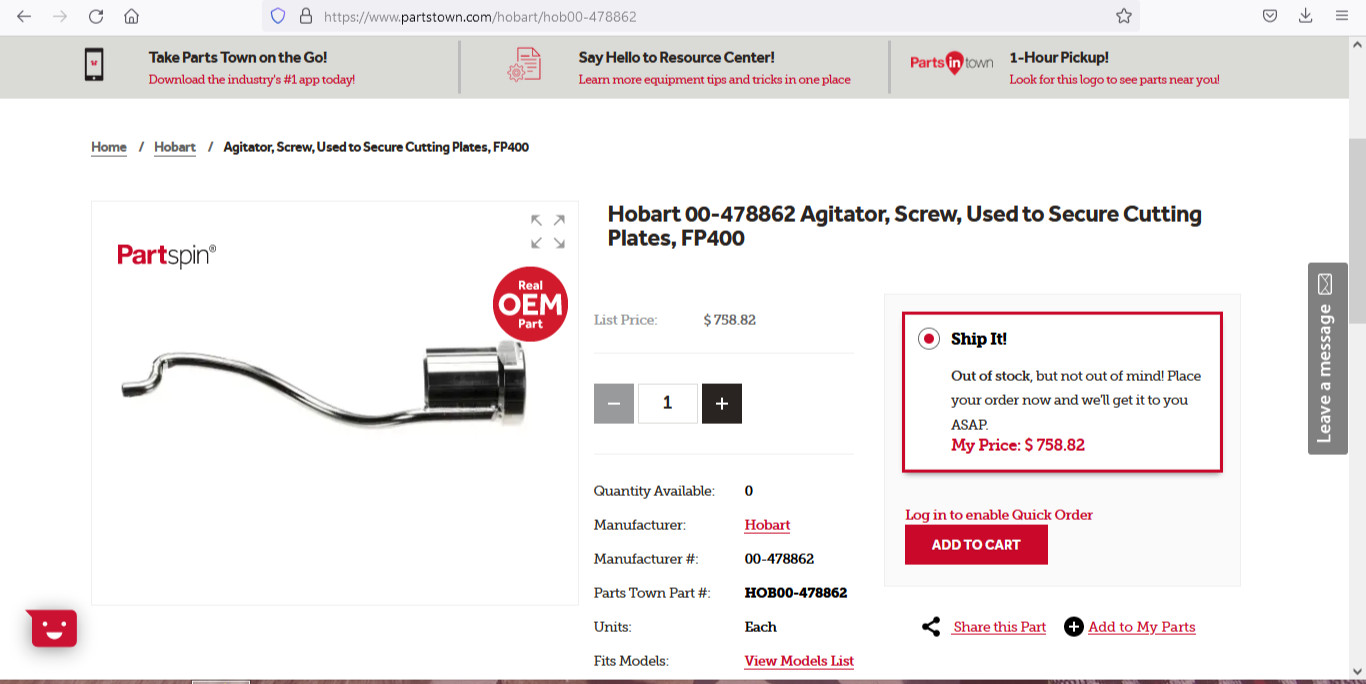1366x684 pixels.
Task: Open the Firefox application menu
Action: (1342, 16)
